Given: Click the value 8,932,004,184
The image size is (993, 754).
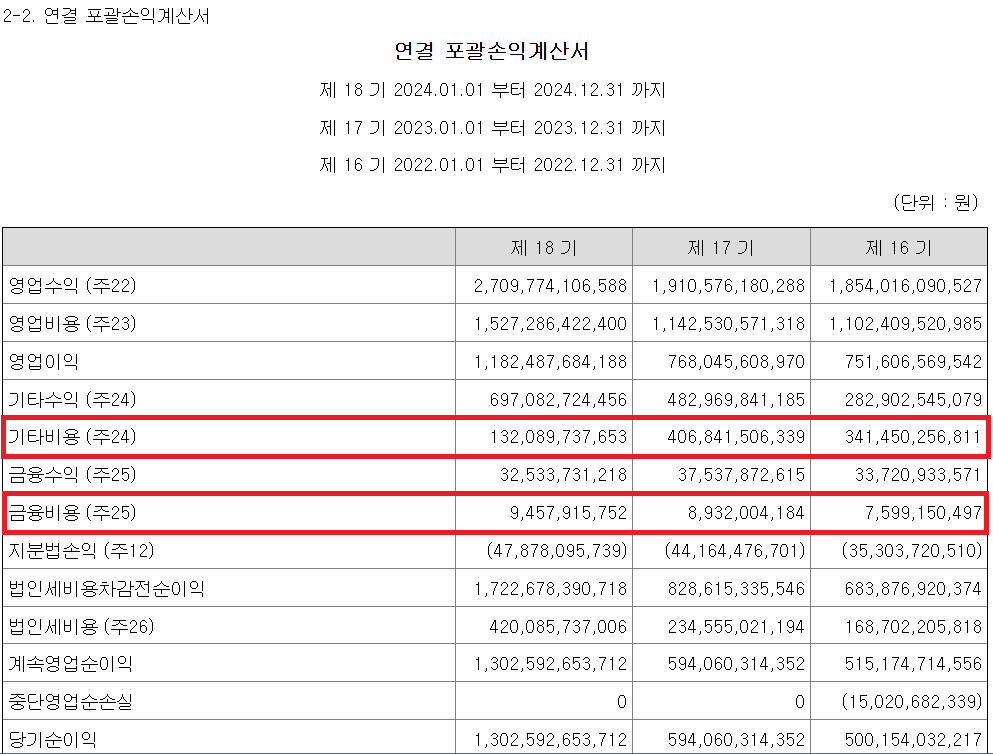Looking at the screenshot, I should coord(746,513).
